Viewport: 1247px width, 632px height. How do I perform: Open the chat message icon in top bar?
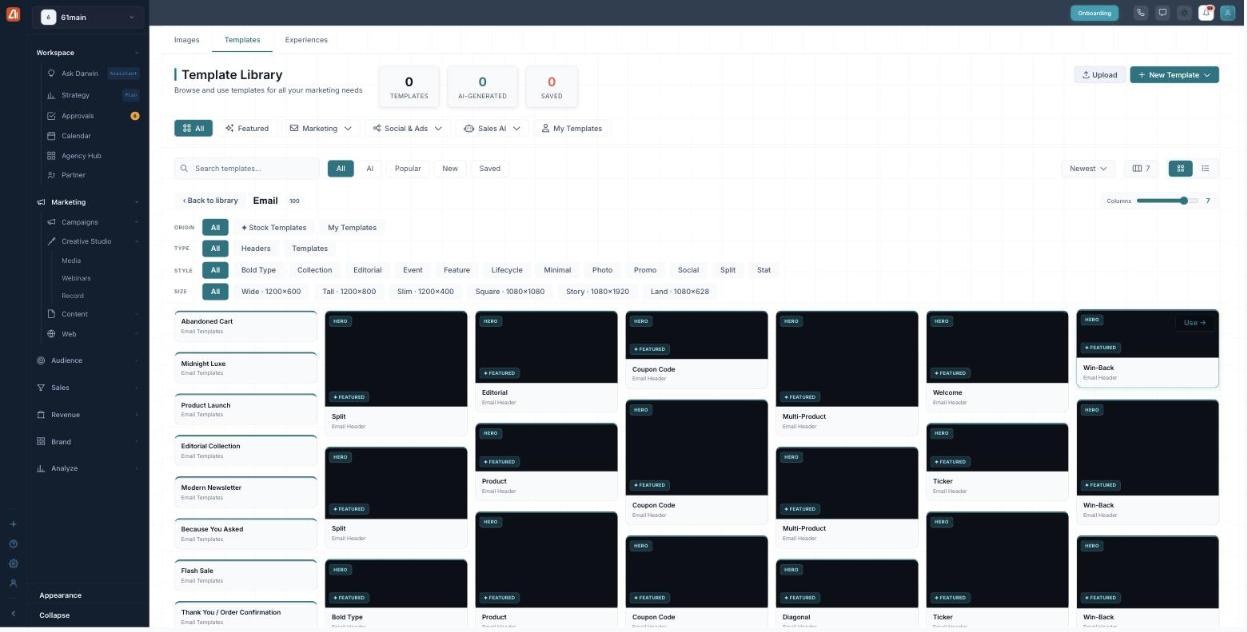click(1163, 13)
